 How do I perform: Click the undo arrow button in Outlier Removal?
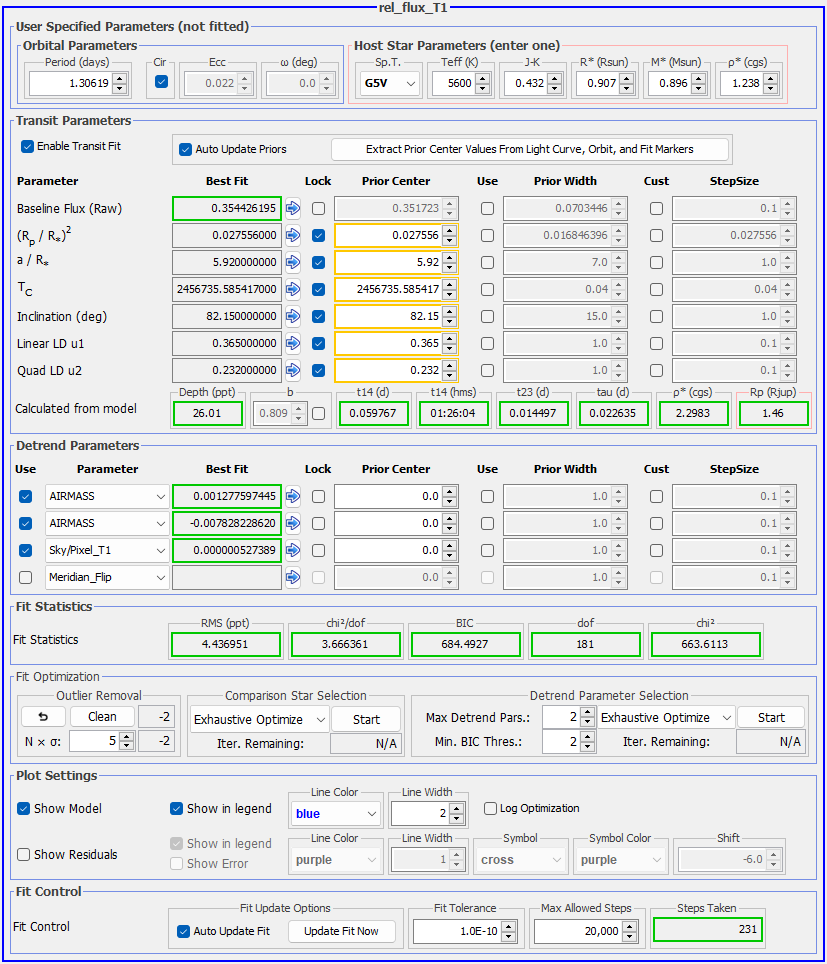(43, 717)
